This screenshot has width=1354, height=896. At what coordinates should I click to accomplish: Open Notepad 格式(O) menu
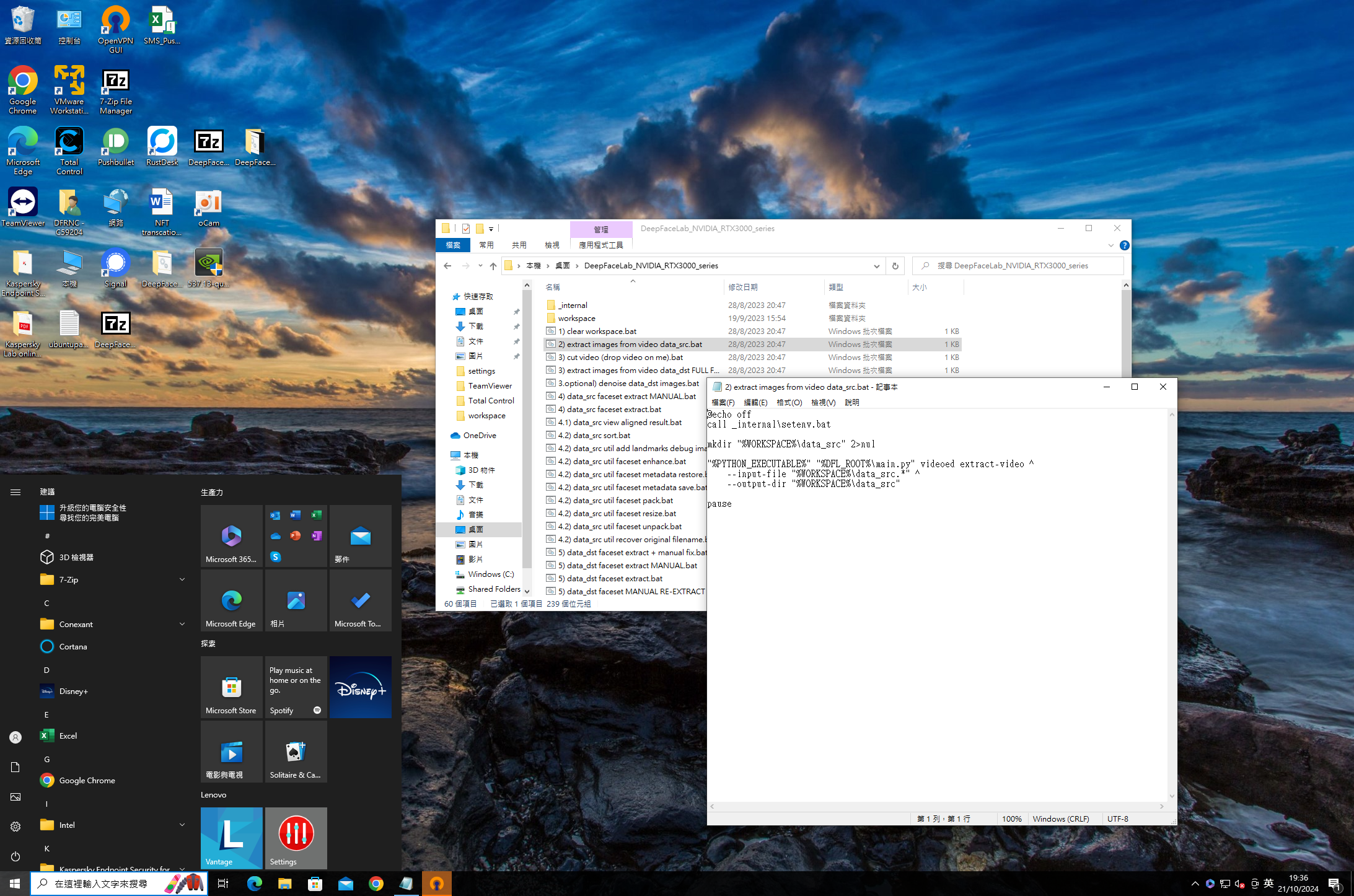tap(789, 403)
